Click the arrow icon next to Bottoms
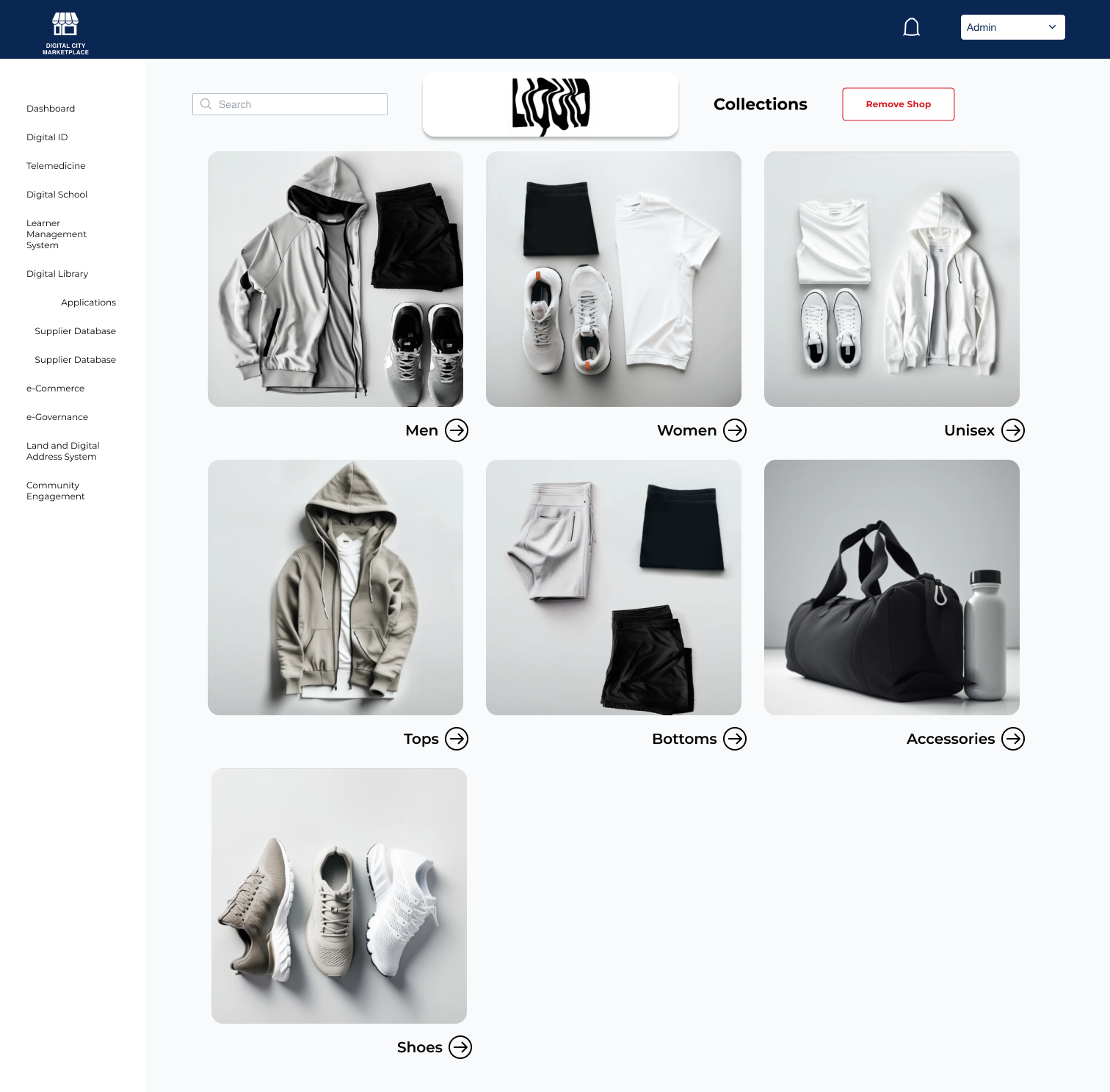1110x1092 pixels. point(735,739)
